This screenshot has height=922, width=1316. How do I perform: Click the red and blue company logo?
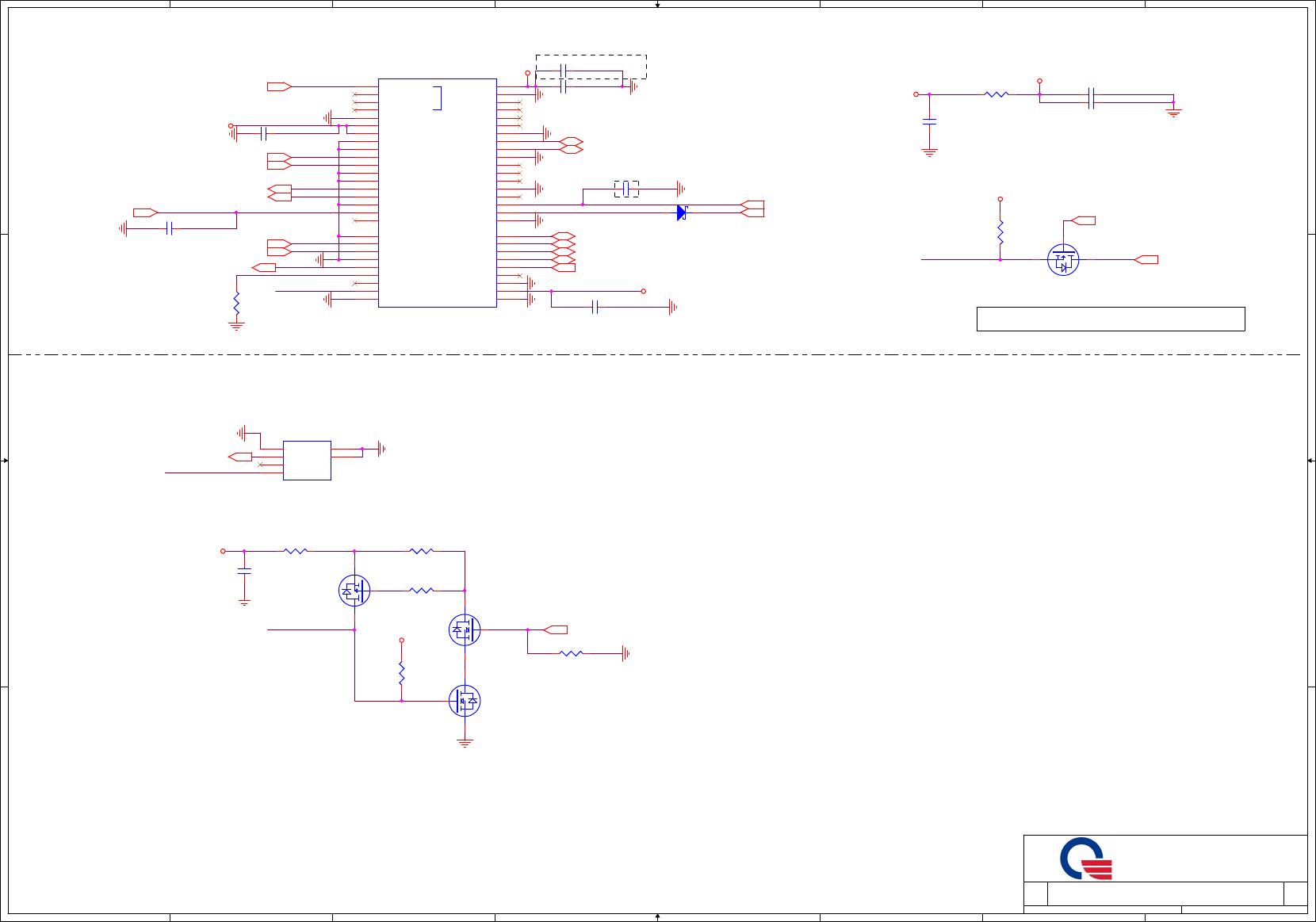[x=1086, y=859]
